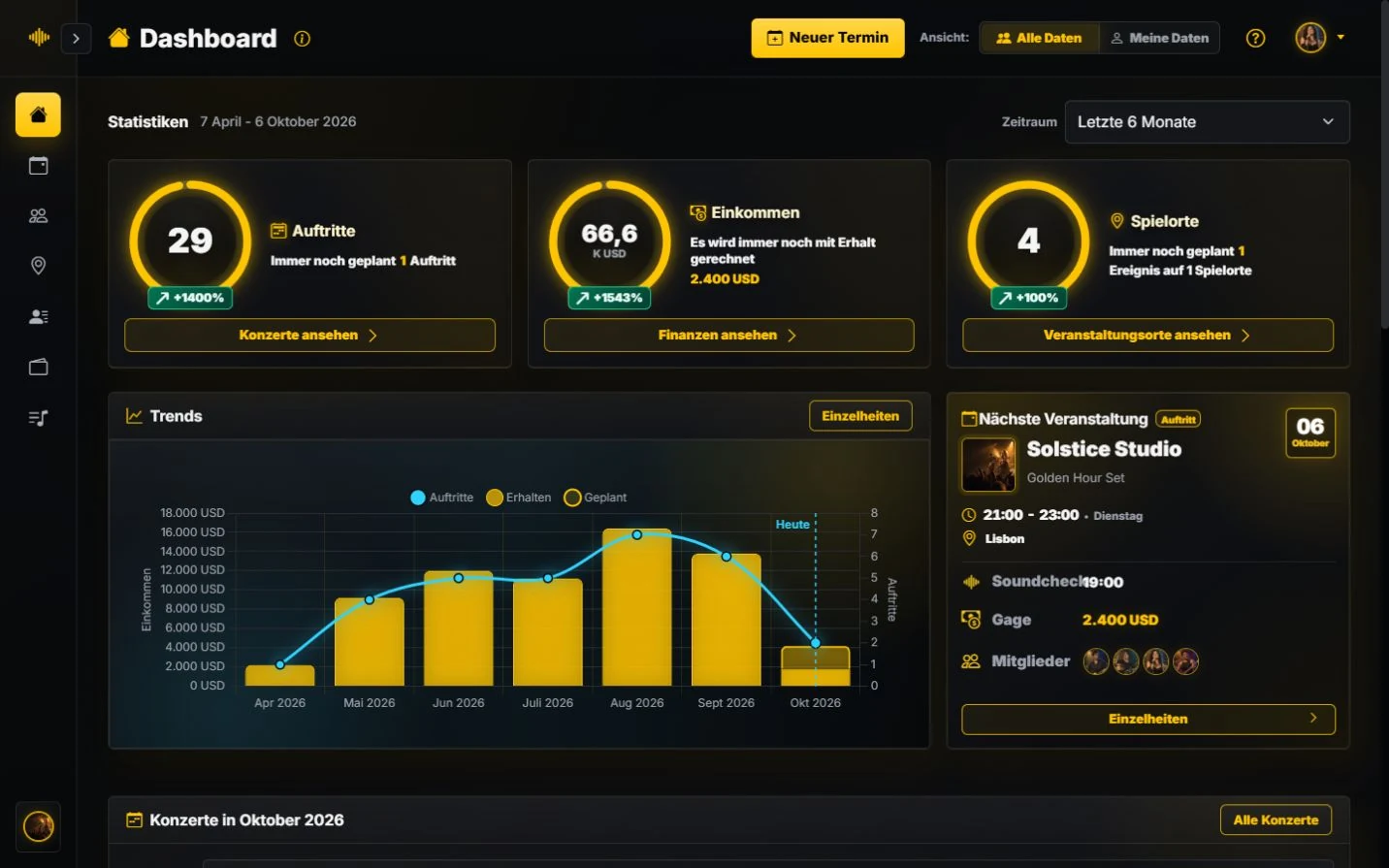Toggle the Erhalten series in chart legend
Image resolution: width=1389 pixels, height=868 pixels.
519,498
